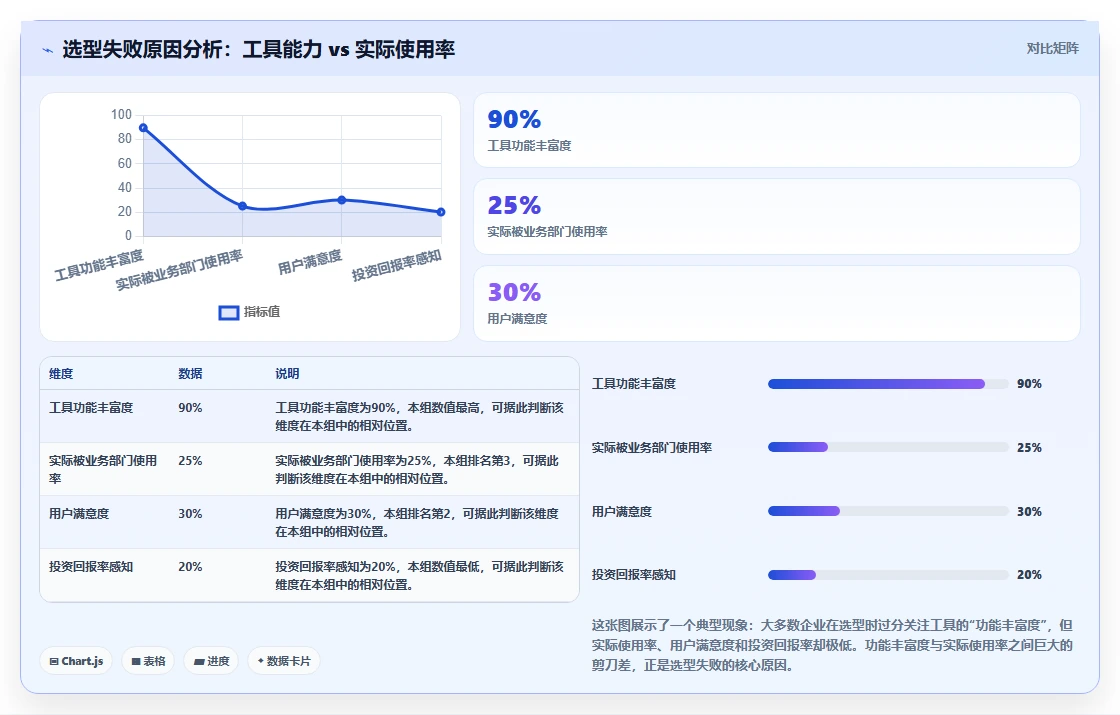
Task: Click the 20% value beside progress bar
Action: [1029, 575]
